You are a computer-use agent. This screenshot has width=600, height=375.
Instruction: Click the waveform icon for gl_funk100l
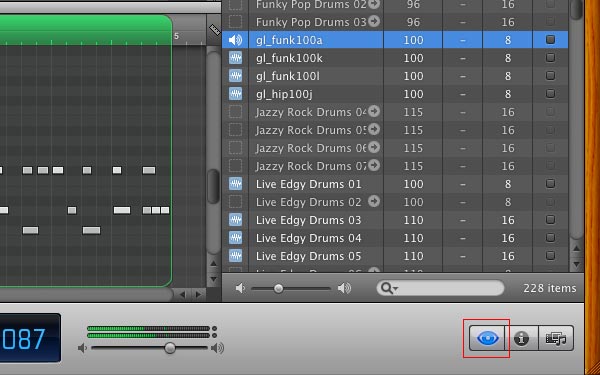coord(235,76)
